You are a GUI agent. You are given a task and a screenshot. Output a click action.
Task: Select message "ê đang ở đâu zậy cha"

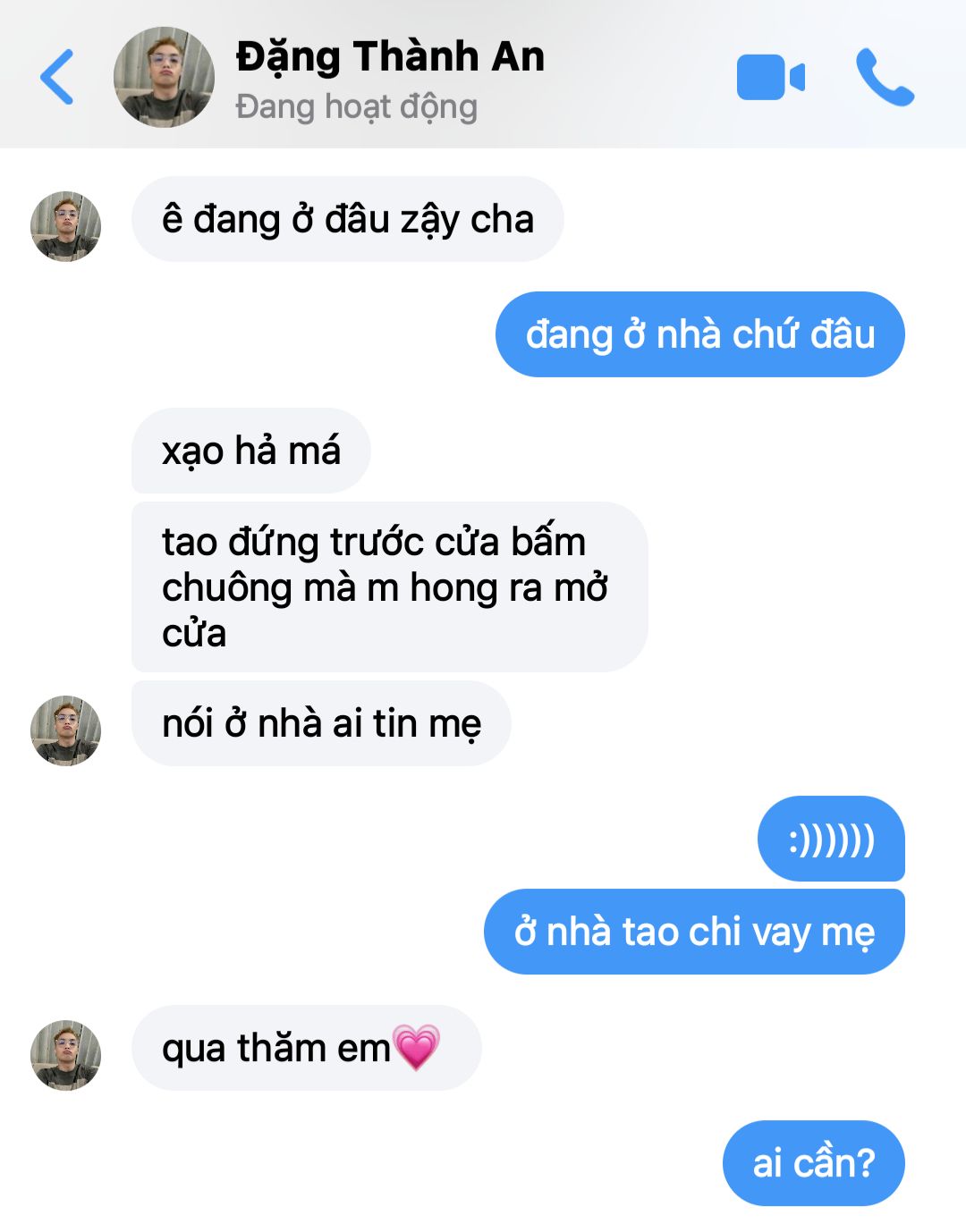tap(347, 219)
